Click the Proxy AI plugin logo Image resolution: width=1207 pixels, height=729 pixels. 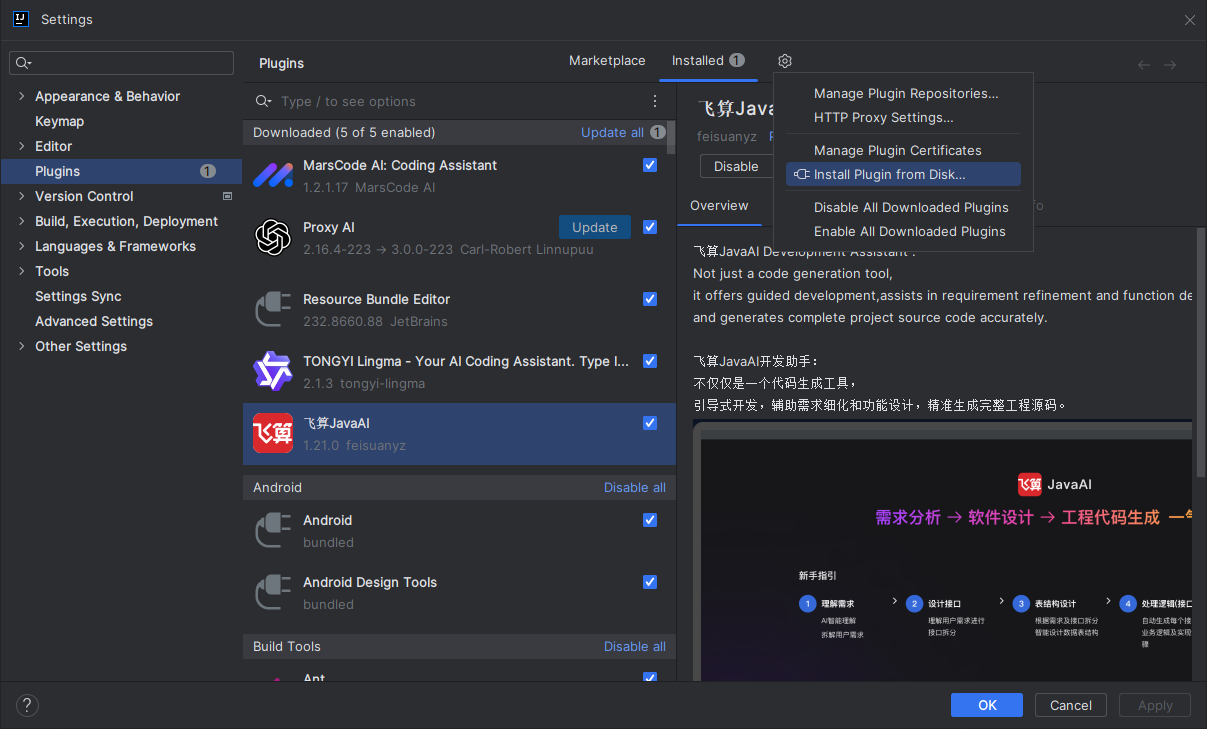pyautogui.click(x=272, y=237)
